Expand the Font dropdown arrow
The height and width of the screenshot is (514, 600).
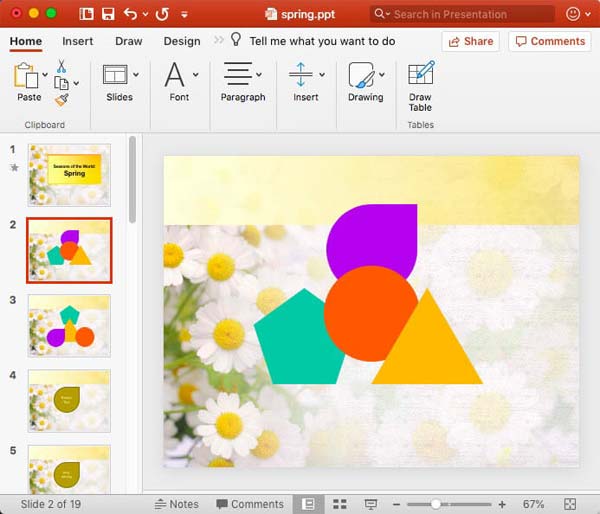(196, 74)
